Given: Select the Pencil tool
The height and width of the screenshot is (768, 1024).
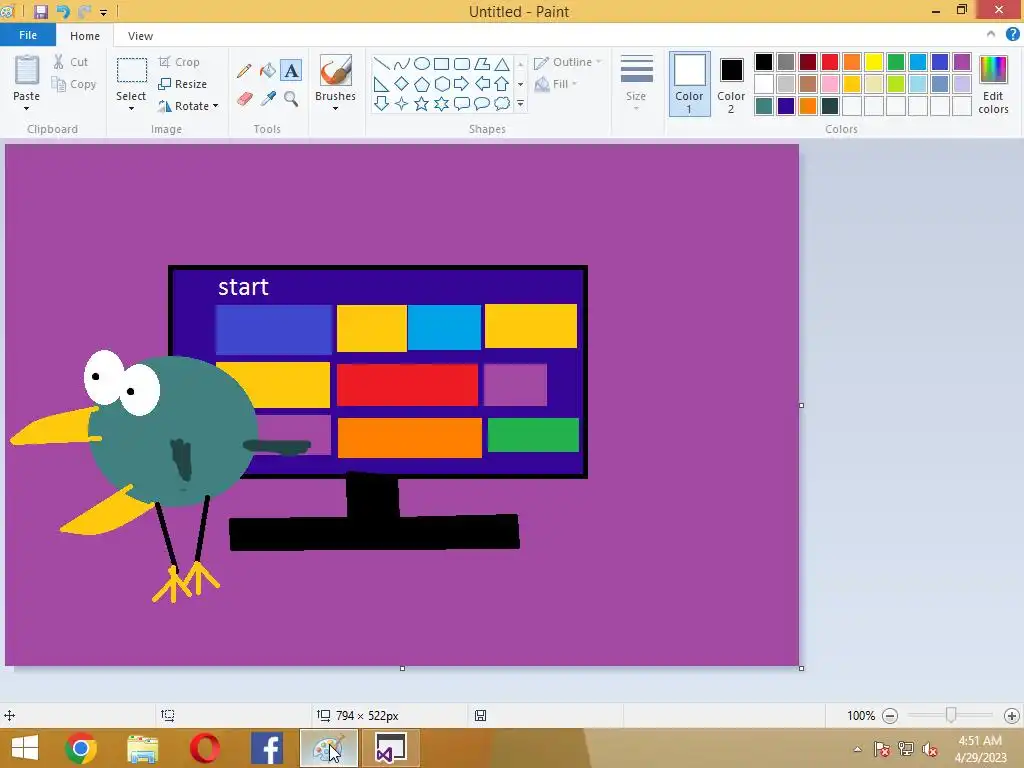Looking at the screenshot, I should (244, 71).
